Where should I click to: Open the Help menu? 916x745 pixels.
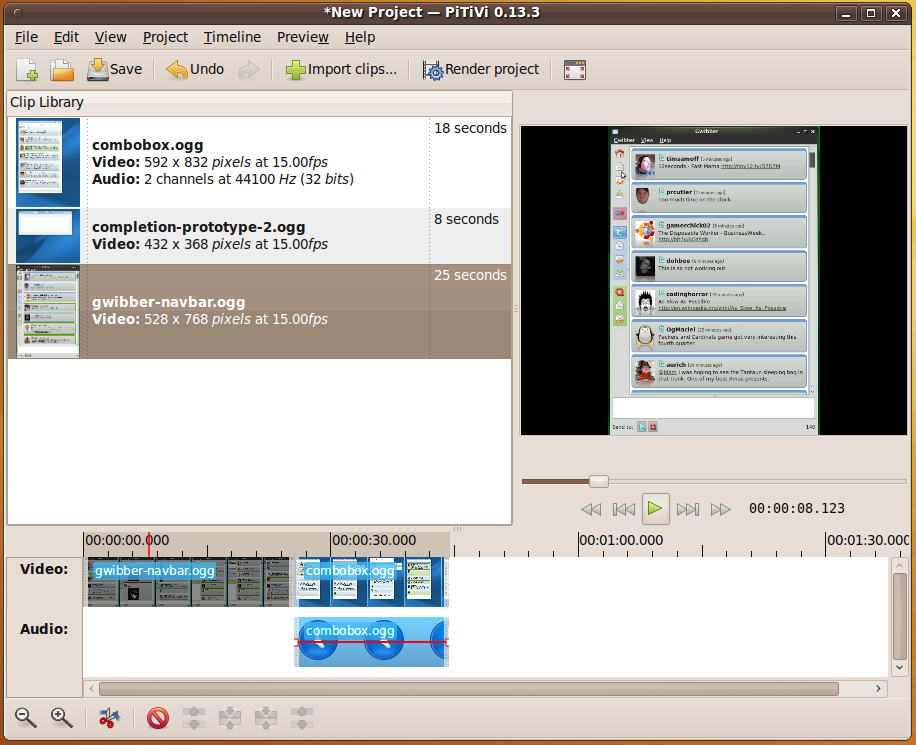[360, 37]
